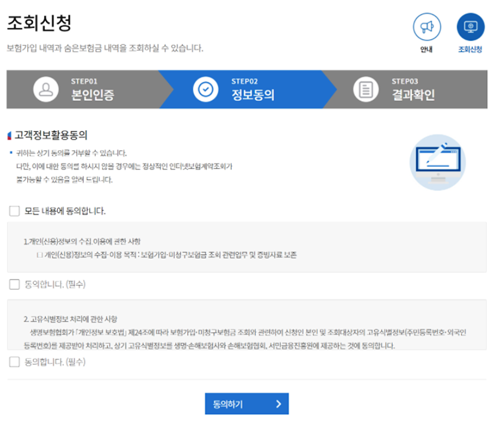The width and height of the screenshot is (500, 422).
Task: Tick 동의합니다 (필수) under section 2
Action: (14, 362)
